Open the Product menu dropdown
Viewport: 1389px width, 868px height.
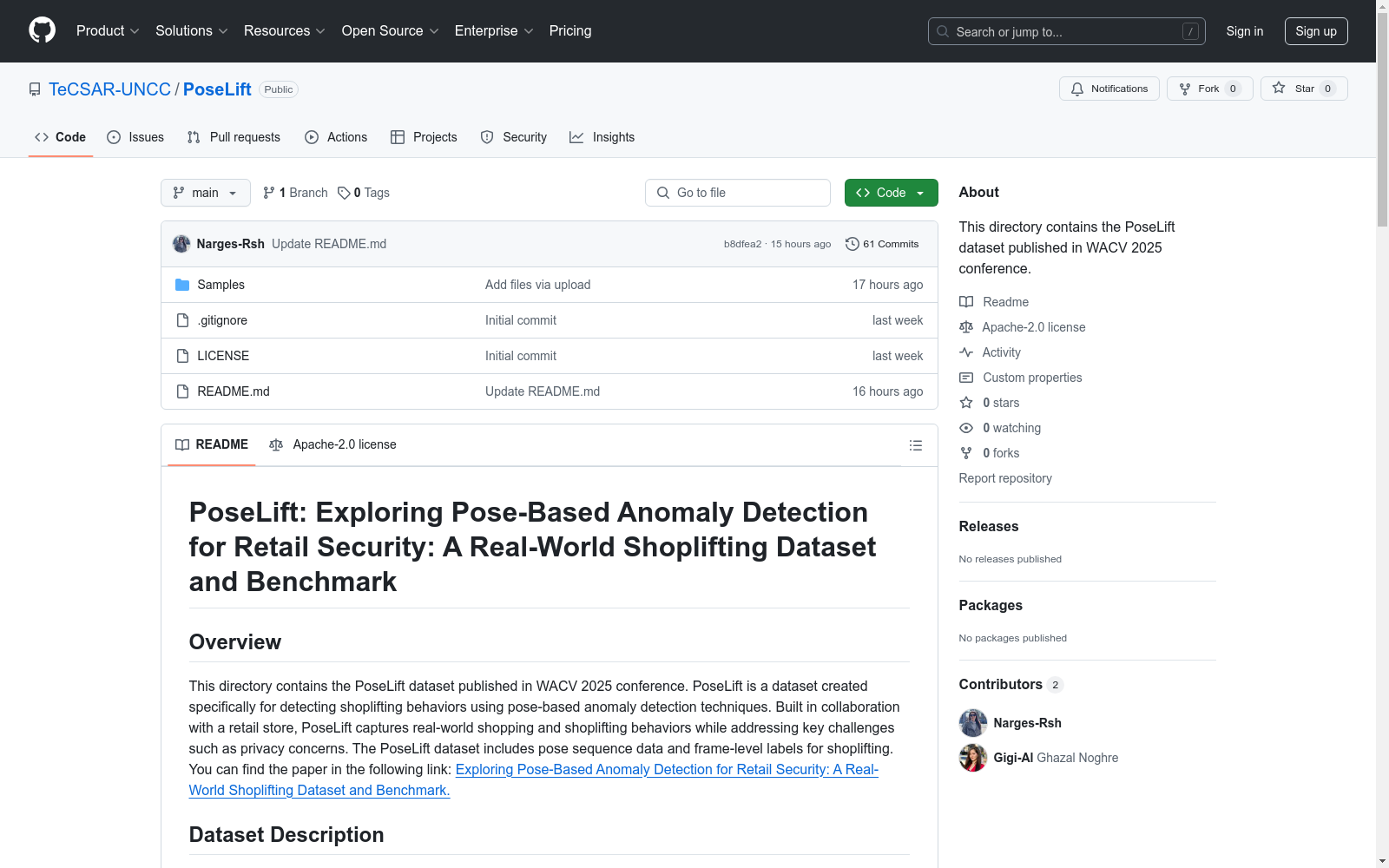click(x=107, y=31)
